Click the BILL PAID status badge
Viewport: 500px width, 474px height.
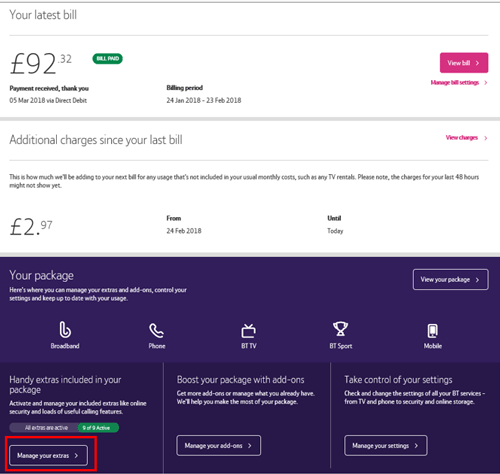[x=107, y=59]
